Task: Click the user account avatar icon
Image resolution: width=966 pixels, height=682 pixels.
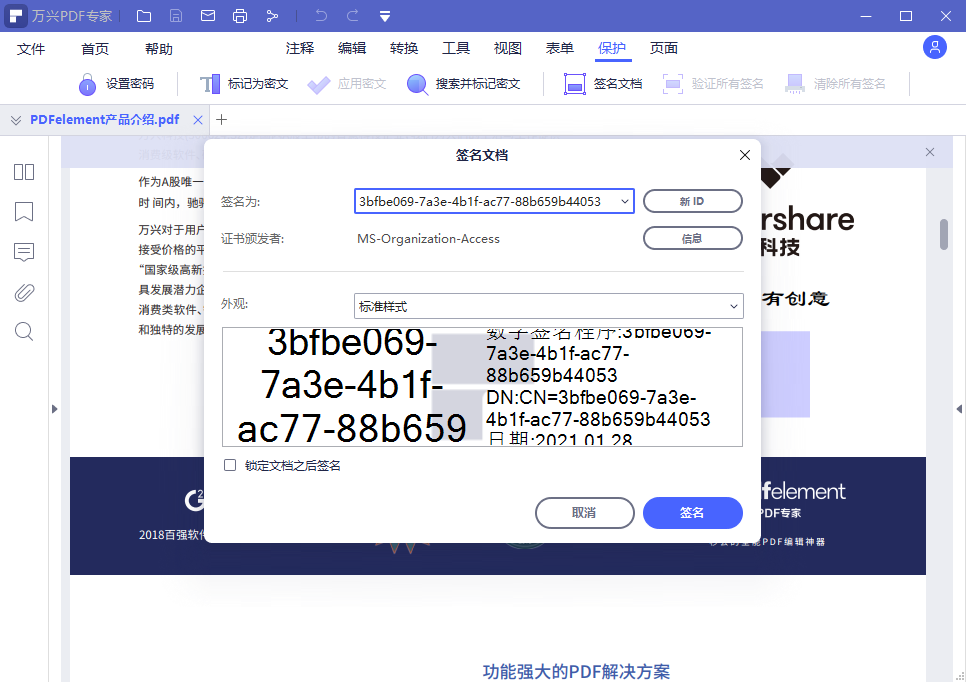Action: (934, 47)
